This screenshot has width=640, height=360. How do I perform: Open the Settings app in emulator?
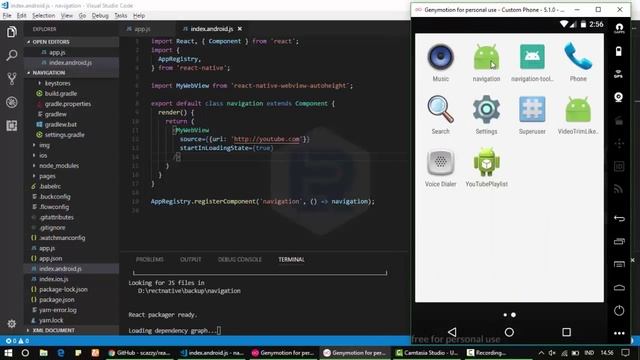(486, 115)
